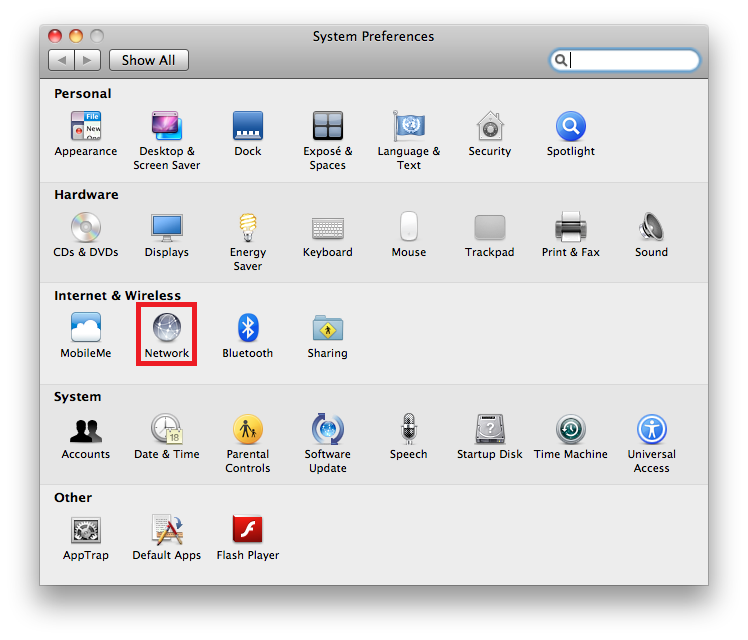Open Exposé & Spaces settings
The width and height of the screenshot is (748, 640).
click(327, 127)
